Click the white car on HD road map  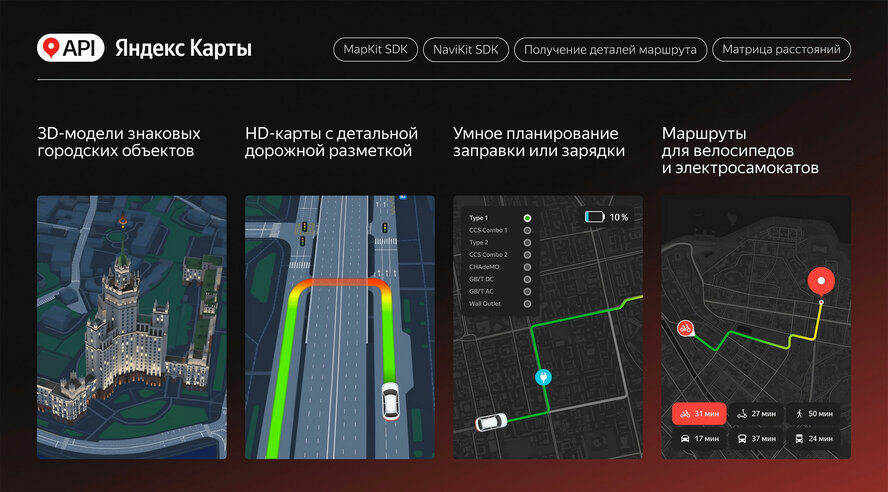point(390,401)
